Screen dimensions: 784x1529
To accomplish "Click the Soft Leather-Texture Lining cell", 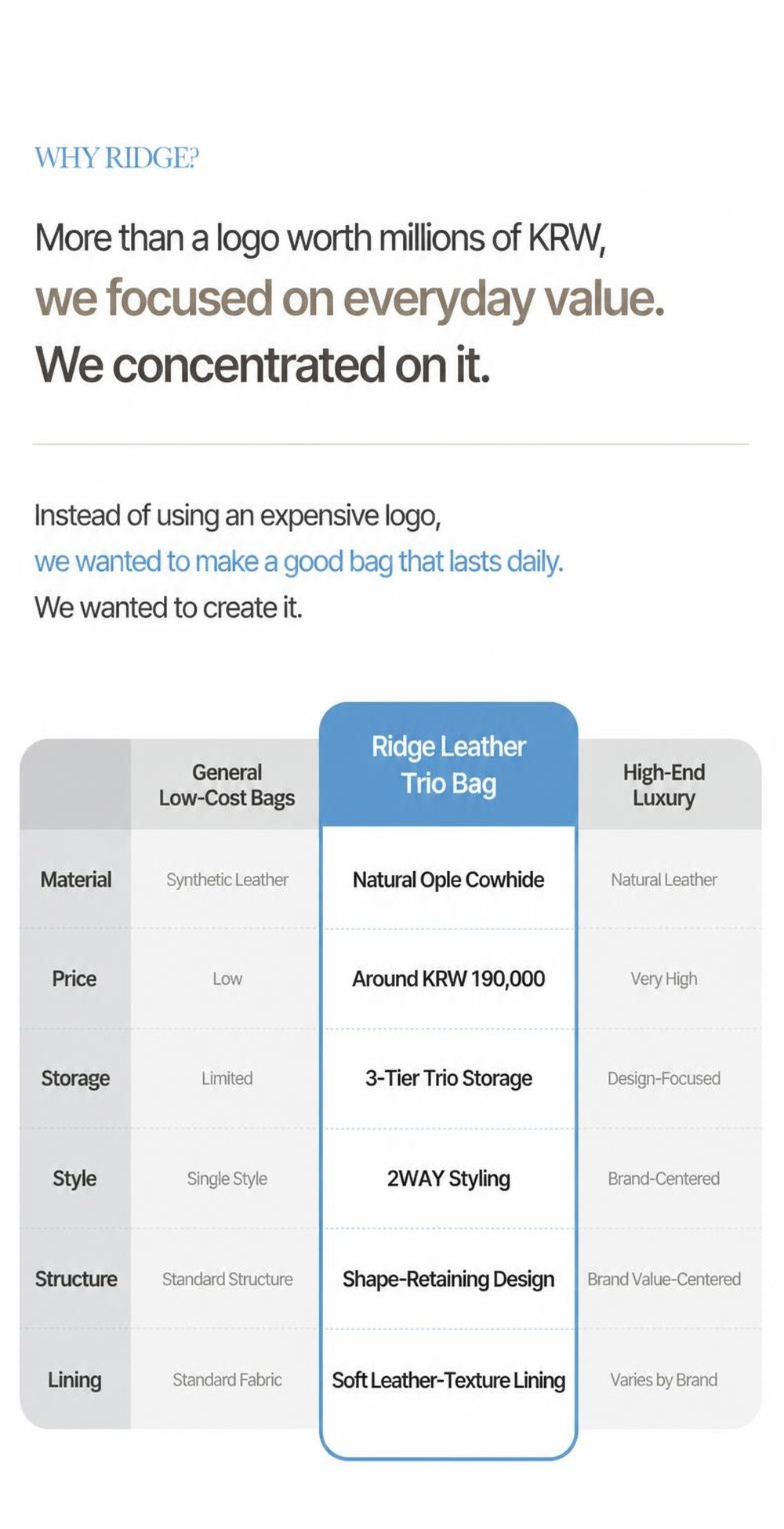I will pyautogui.click(x=448, y=1379).
